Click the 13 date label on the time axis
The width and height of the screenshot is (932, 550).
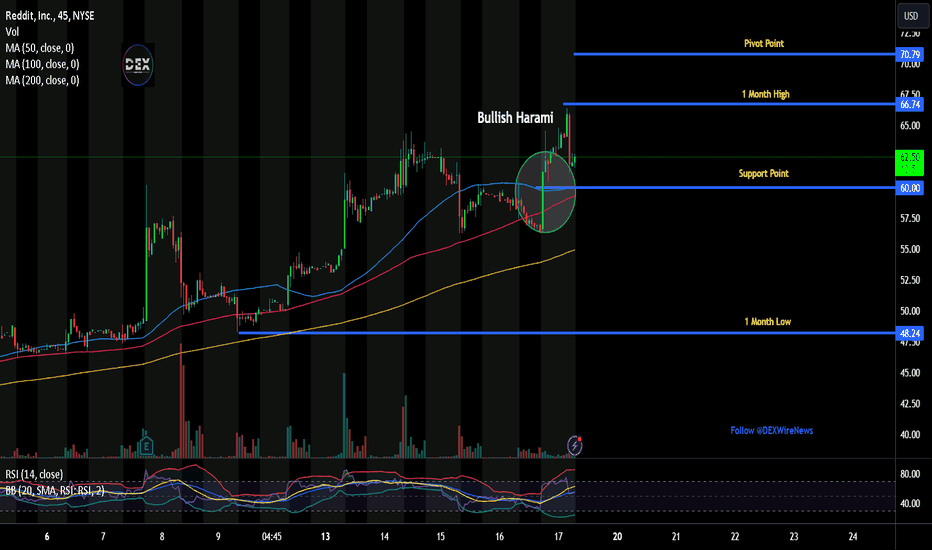point(325,537)
